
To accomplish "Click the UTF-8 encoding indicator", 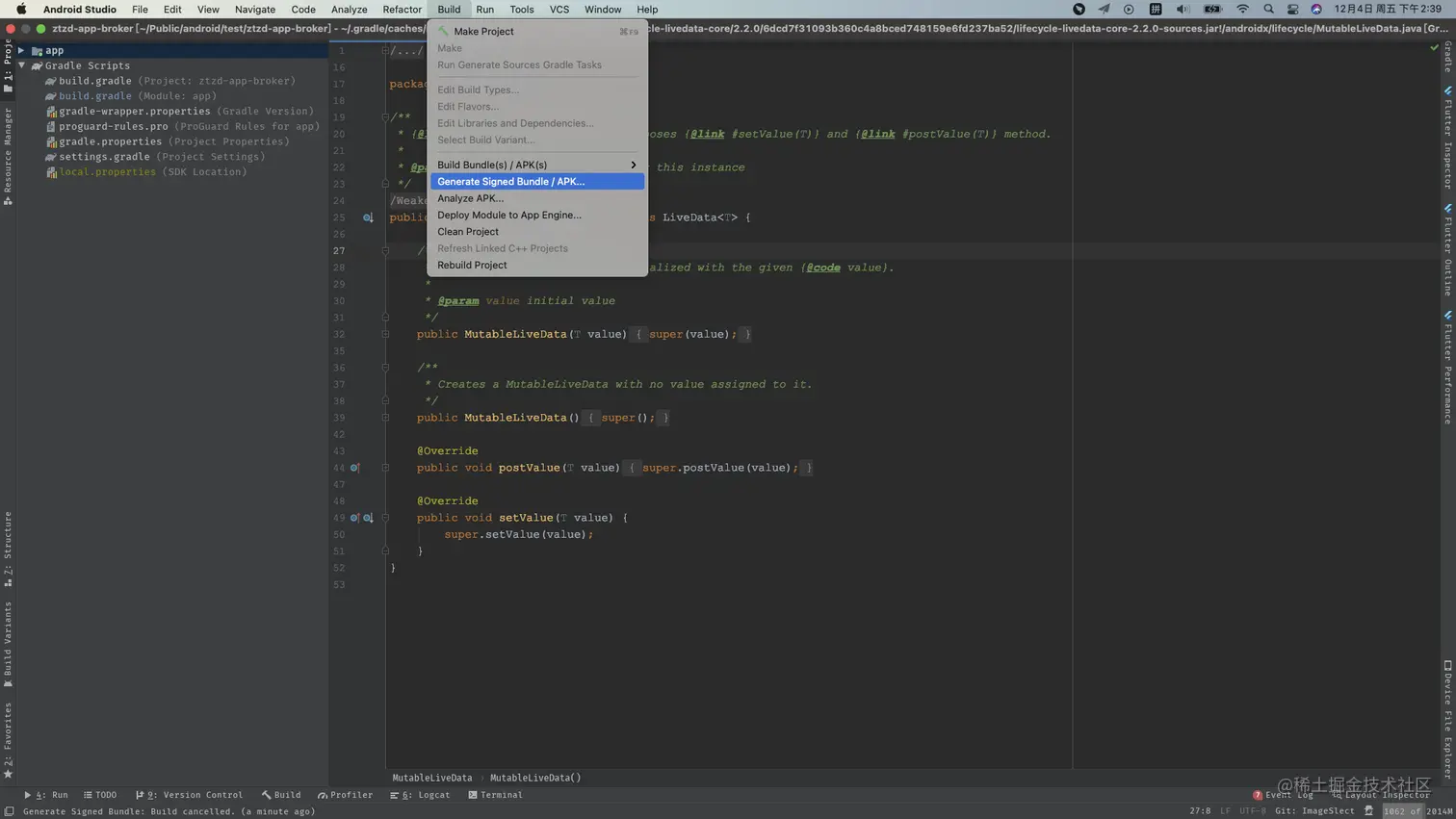I will (1253, 811).
